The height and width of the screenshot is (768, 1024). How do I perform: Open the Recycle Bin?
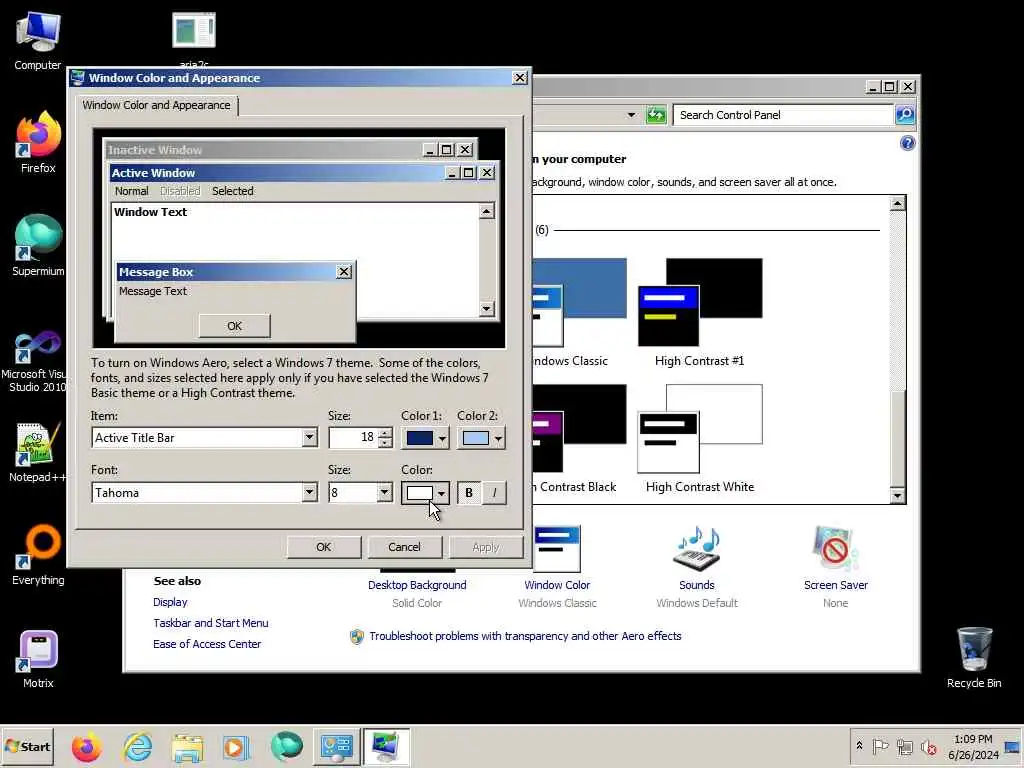coord(974,656)
